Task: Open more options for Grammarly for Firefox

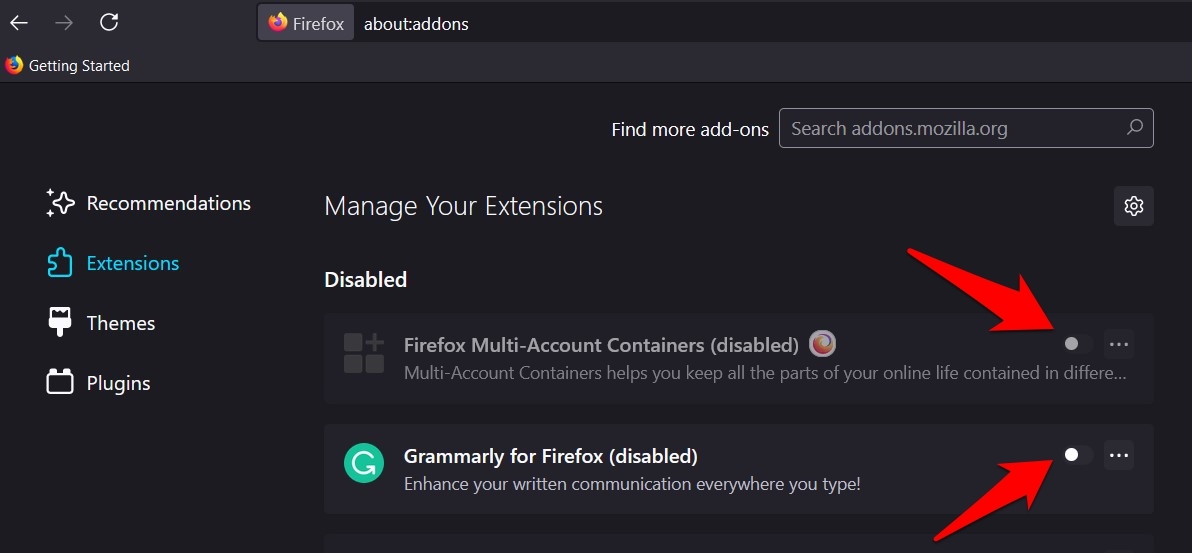Action: 1119,455
